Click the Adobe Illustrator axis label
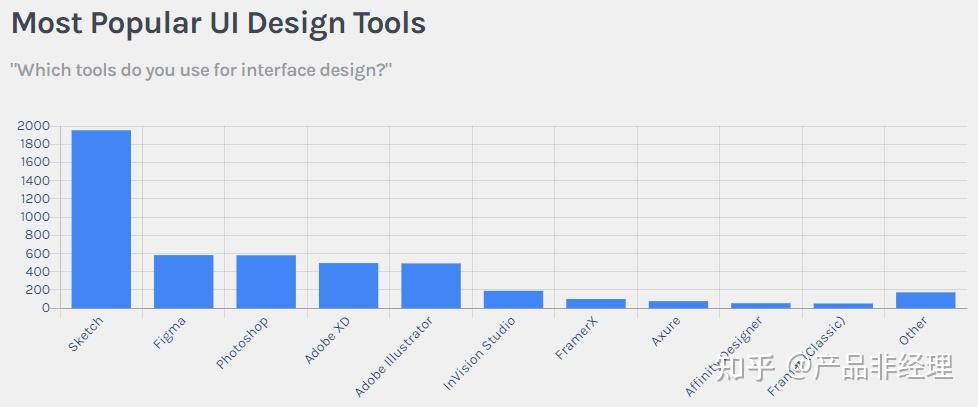The image size is (978, 407). pyautogui.click(x=393, y=357)
